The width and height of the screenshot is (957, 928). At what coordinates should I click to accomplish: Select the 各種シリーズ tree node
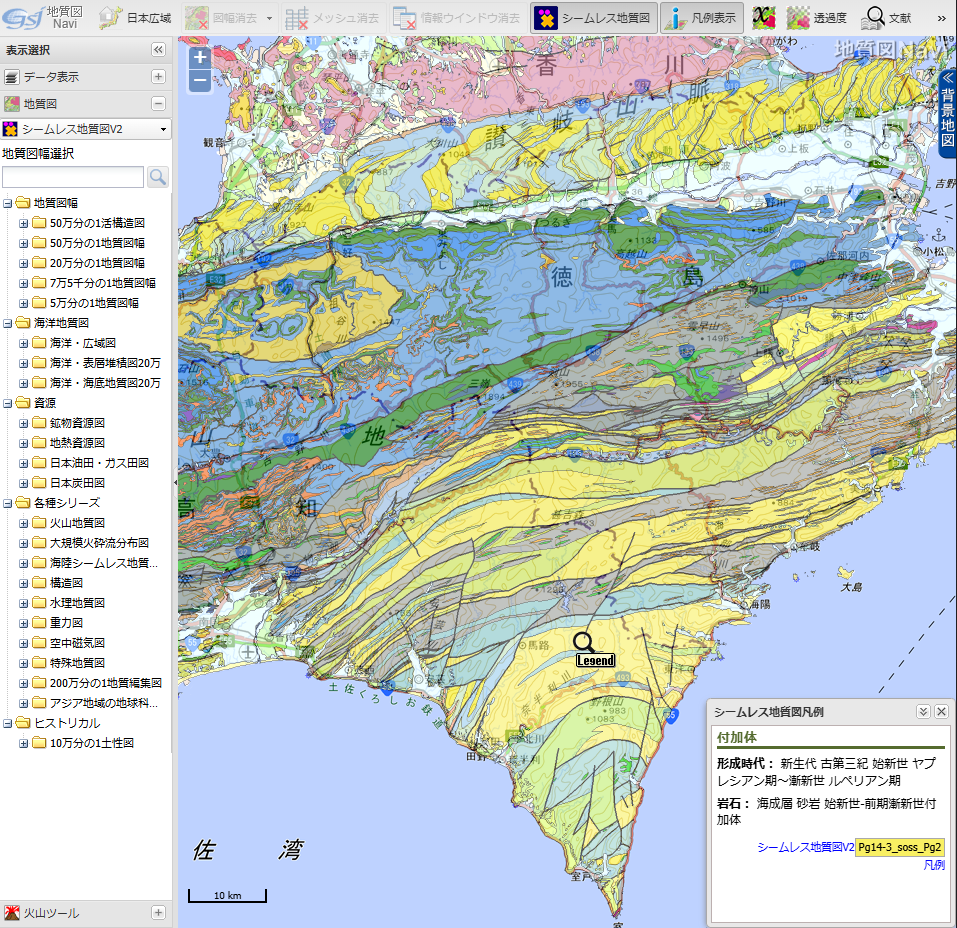(67, 502)
